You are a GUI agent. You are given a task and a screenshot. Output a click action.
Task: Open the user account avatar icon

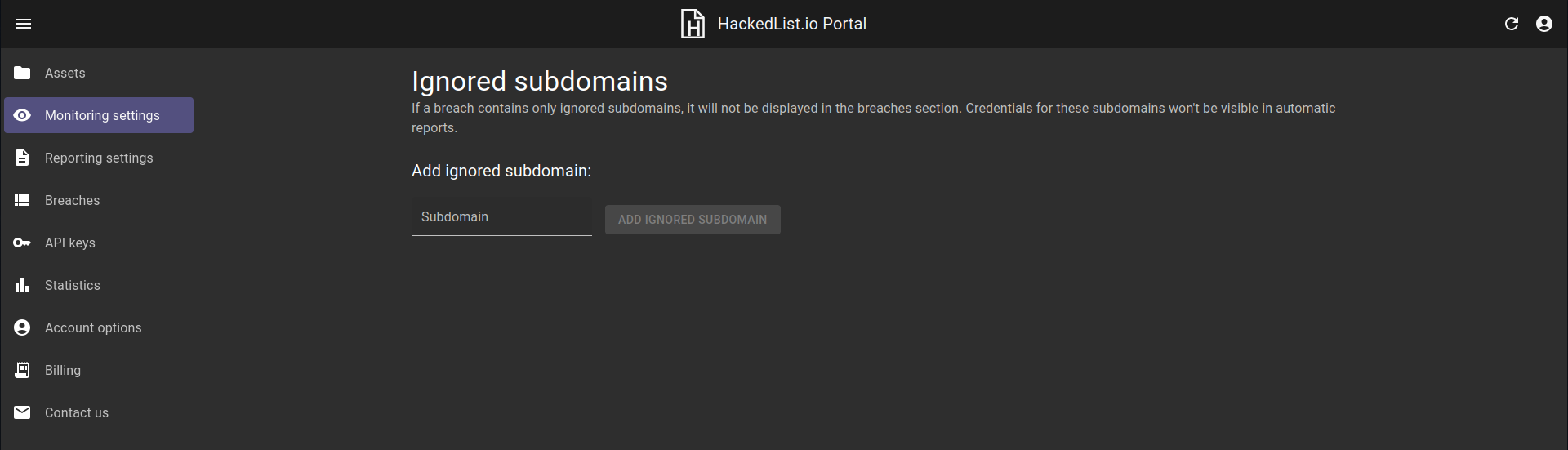tap(1544, 24)
